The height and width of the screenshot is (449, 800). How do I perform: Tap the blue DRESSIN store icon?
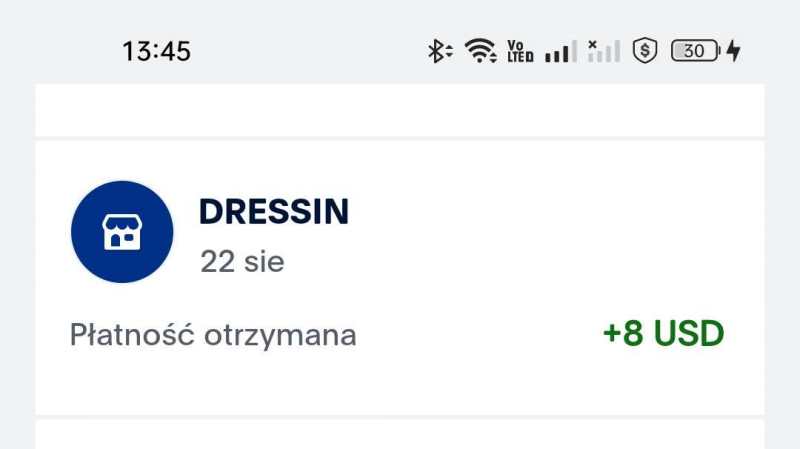pyautogui.click(x=122, y=232)
